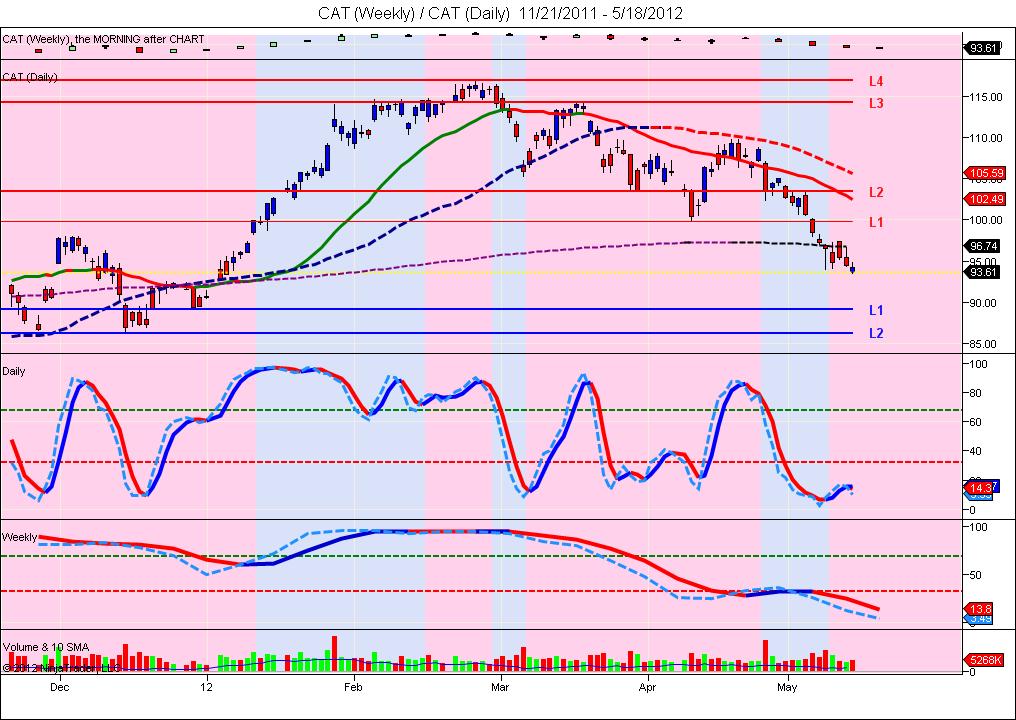Image resolution: width=1016 pixels, height=720 pixels.
Task: Click the Mar date on the time axis
Action: (x=500, y=687)
